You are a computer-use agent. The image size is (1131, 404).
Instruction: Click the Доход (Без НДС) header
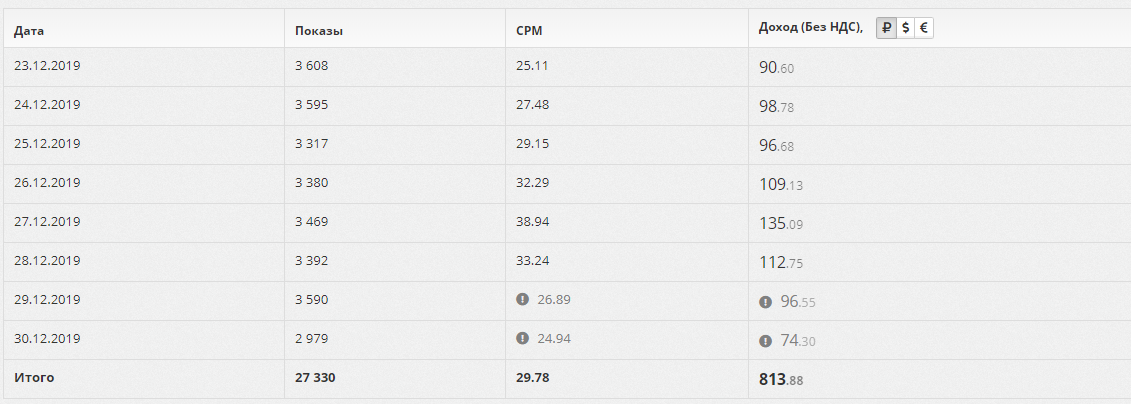coord(811,28)
